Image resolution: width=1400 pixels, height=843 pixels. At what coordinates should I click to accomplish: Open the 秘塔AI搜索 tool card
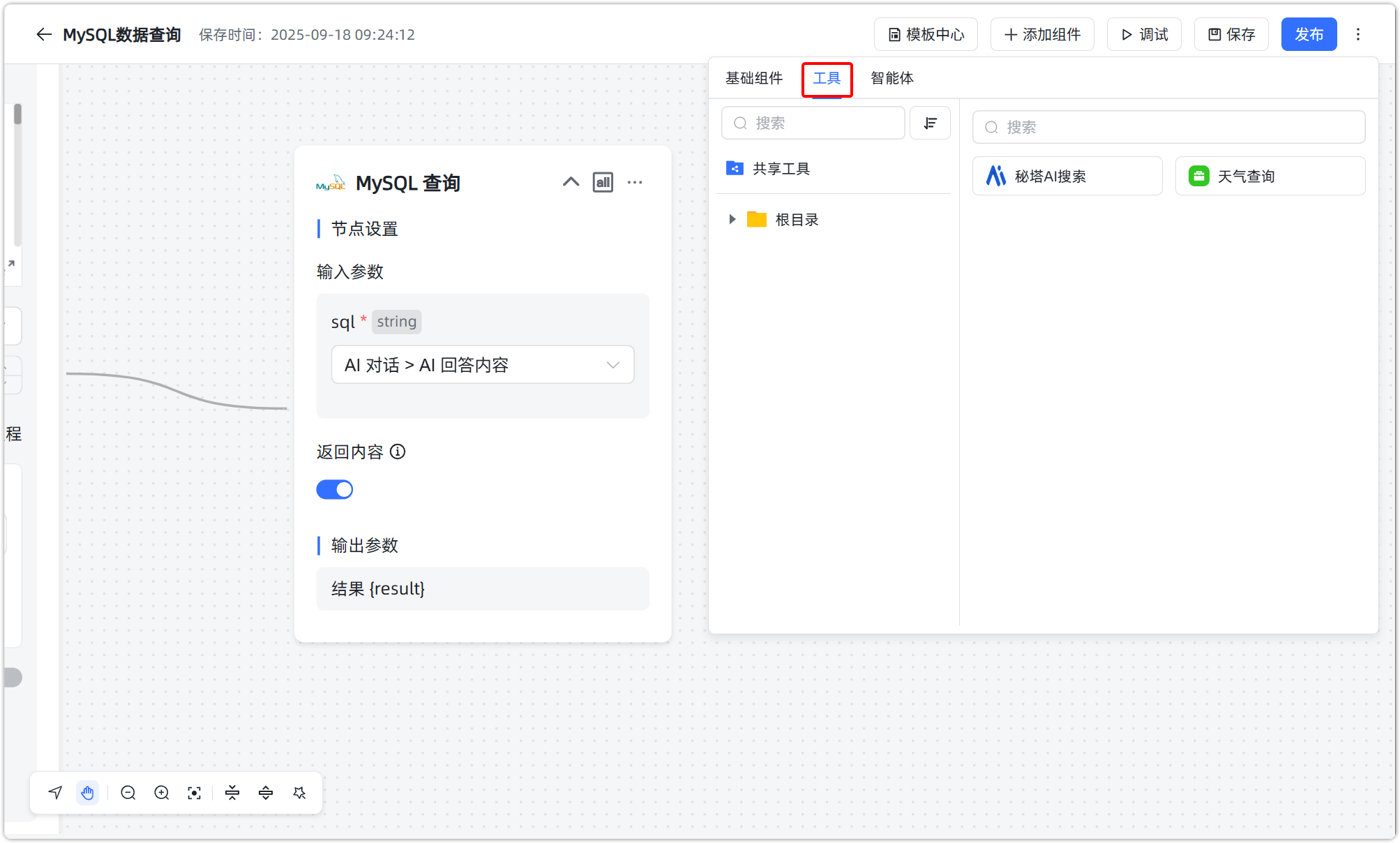[1067, 176]
